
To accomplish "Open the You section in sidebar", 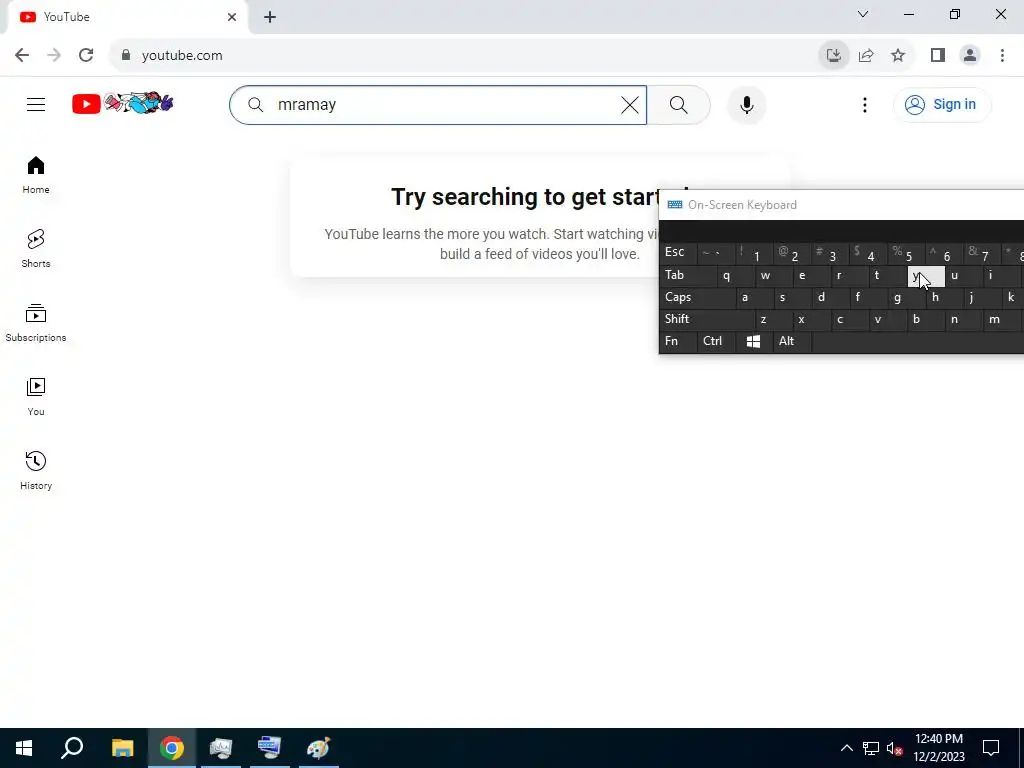I will click(x=36, y=396).
